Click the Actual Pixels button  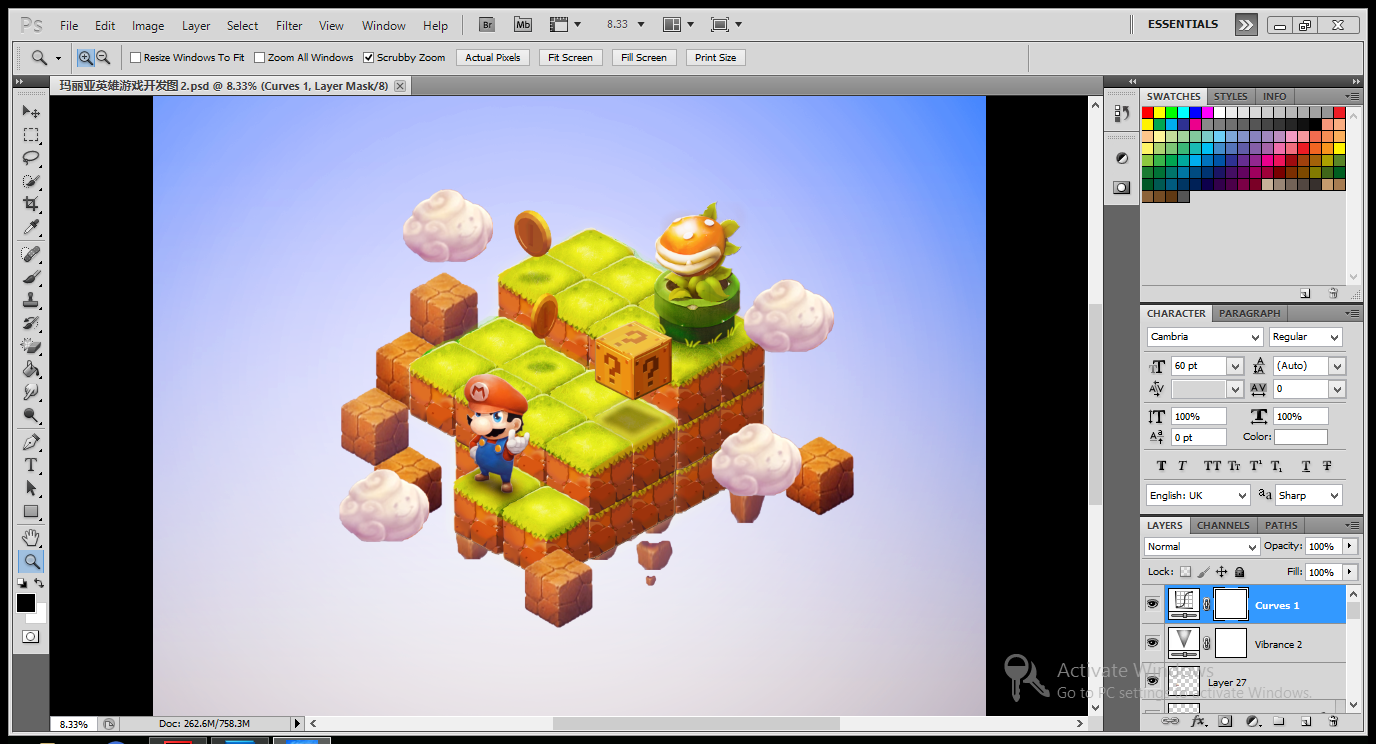coord(493,58)
